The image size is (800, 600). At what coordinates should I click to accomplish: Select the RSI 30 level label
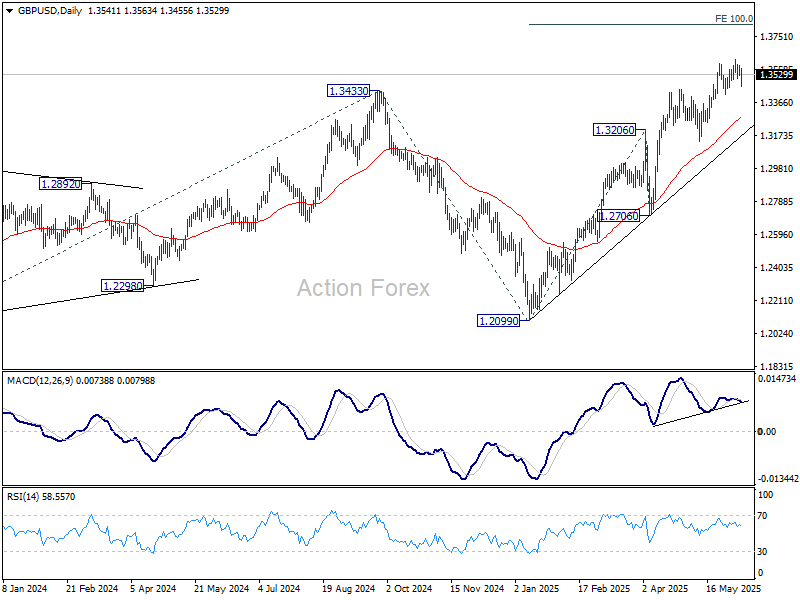(762, 552)
